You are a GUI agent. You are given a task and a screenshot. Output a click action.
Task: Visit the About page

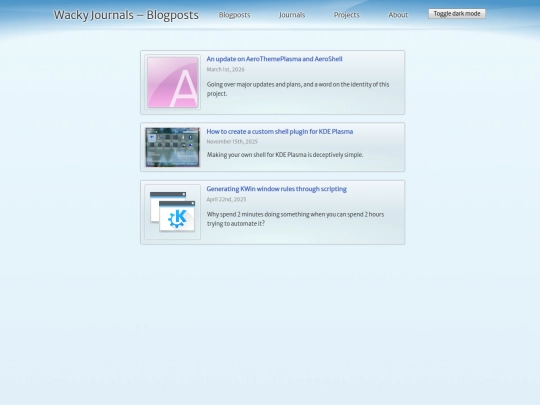pos(398,15)
